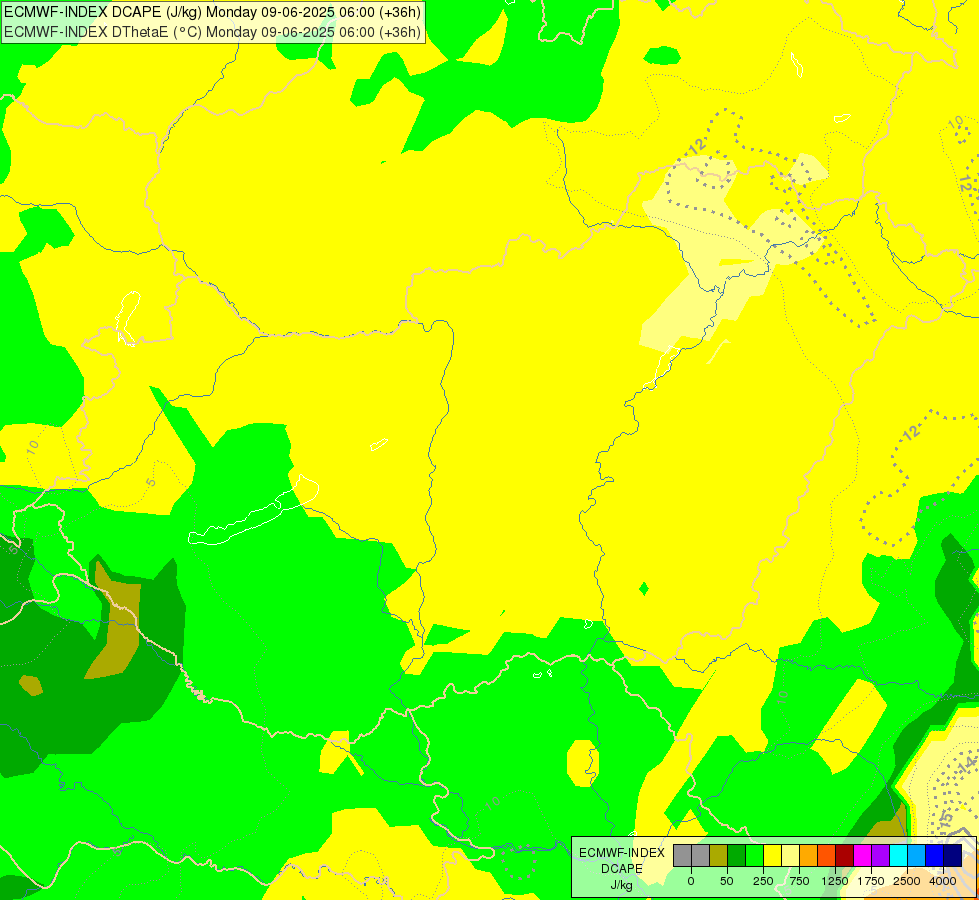Image resolution: width=979 pixels, height=900 pixels.
Task: Click the dark green legend swatch
Action: tap(736, 856)
